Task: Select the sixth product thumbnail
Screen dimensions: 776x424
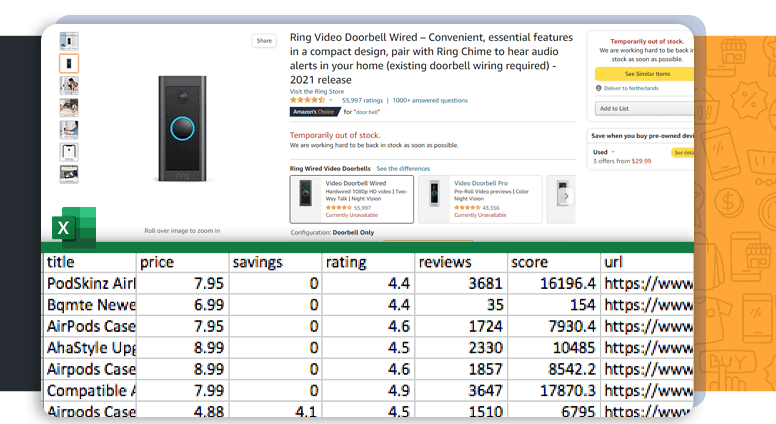Action: (69, 152)
